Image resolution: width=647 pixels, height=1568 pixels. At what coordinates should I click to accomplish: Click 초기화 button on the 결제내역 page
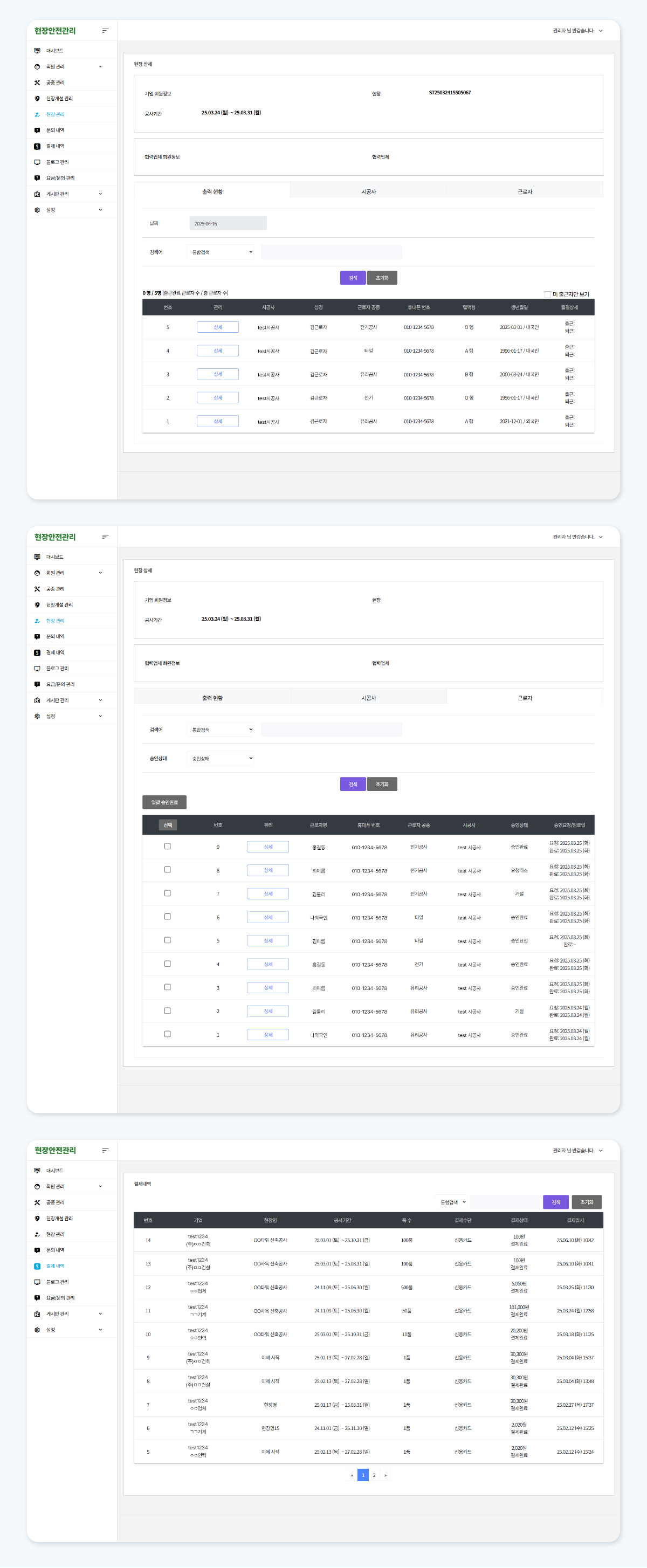(586, 1202)
